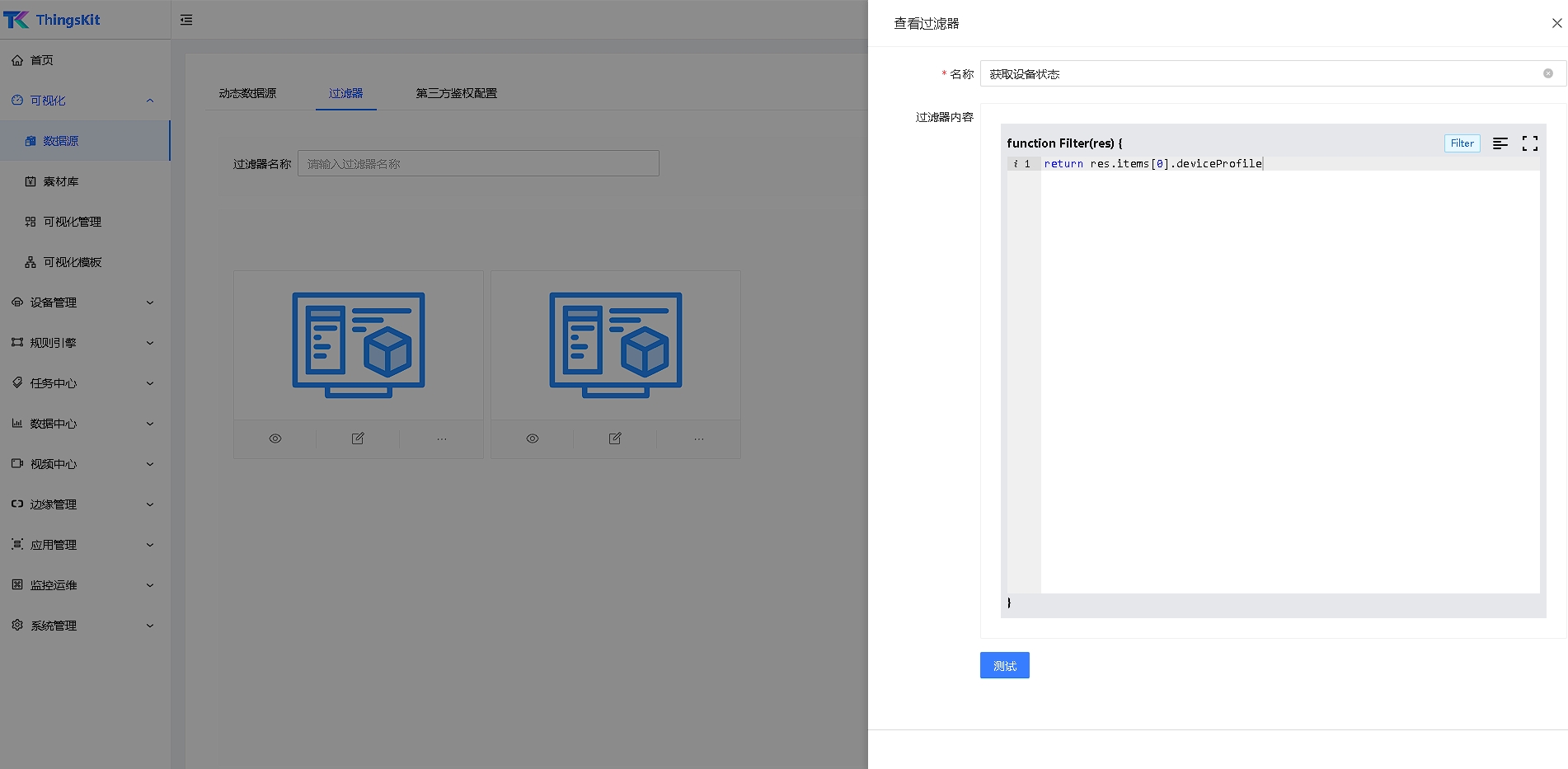Open more options on the first filter card
Image resolution: width=1568 pixels, height=769 pixels.
click(441, 438)
